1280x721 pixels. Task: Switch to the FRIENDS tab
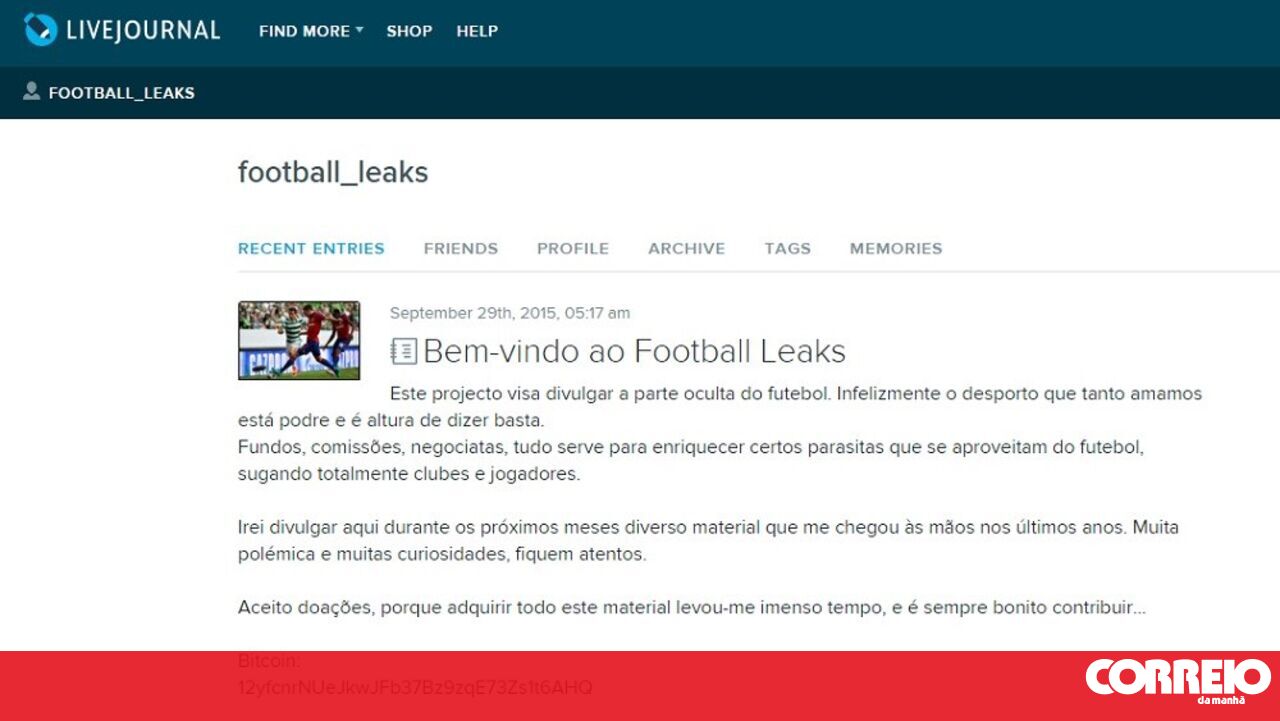[x=461, y=248]
